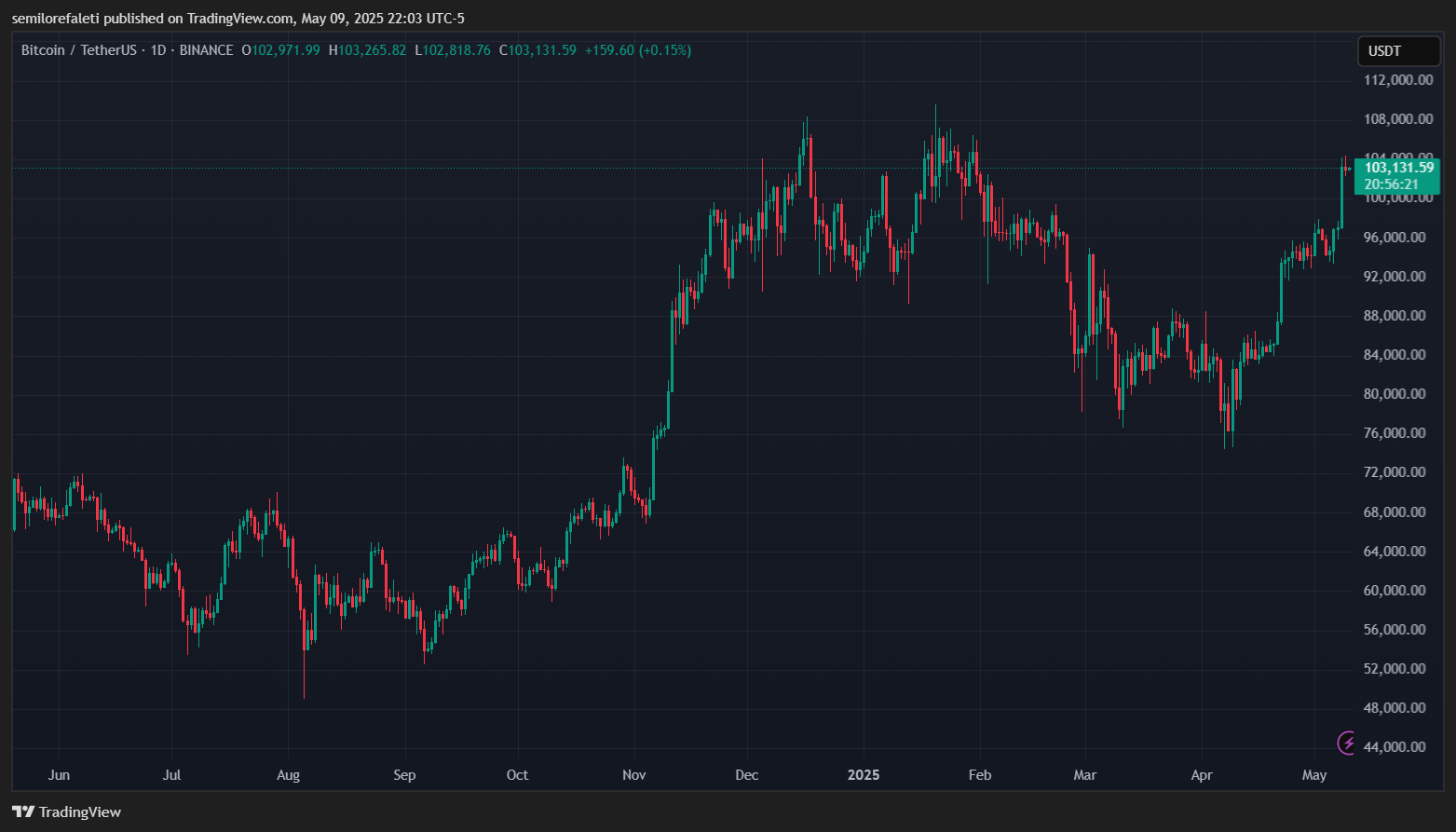Click the 2025 label on time axis
This screenshot has height=832, width=1456.
[x=863, y=775]
